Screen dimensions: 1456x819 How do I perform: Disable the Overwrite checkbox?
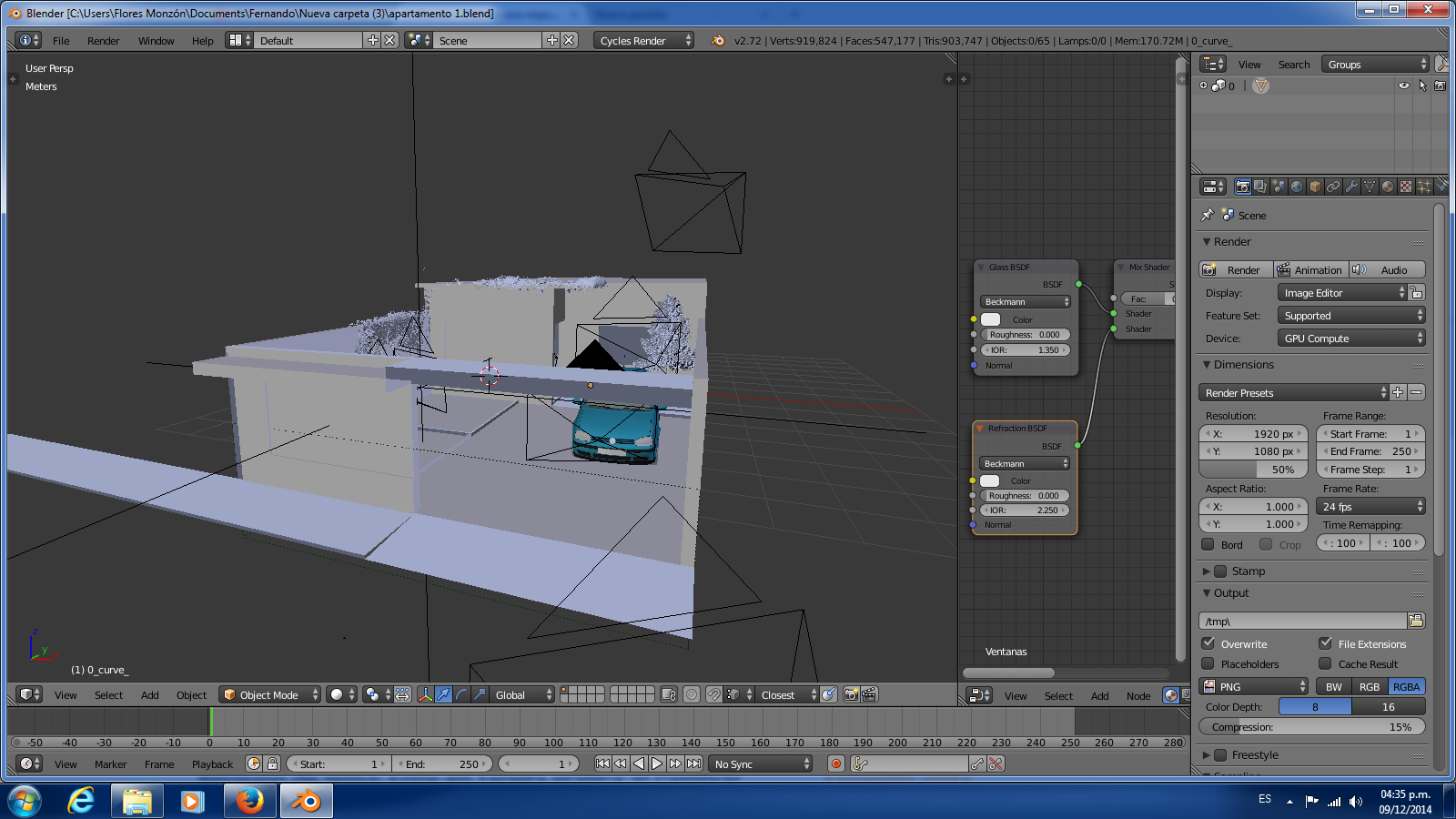[1208, 643]
